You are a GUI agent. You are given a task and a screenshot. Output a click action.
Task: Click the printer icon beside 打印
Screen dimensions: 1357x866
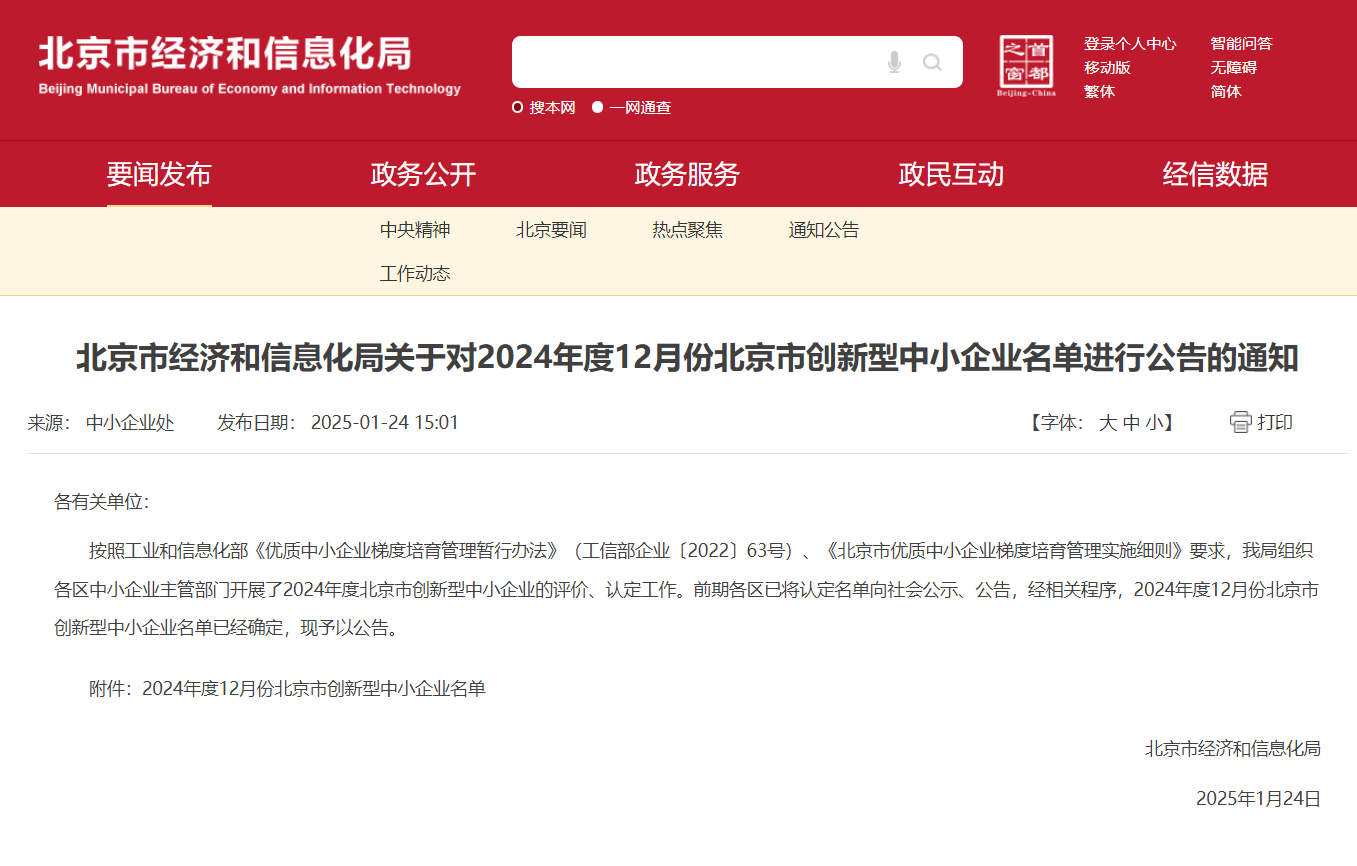[1240, 422]
